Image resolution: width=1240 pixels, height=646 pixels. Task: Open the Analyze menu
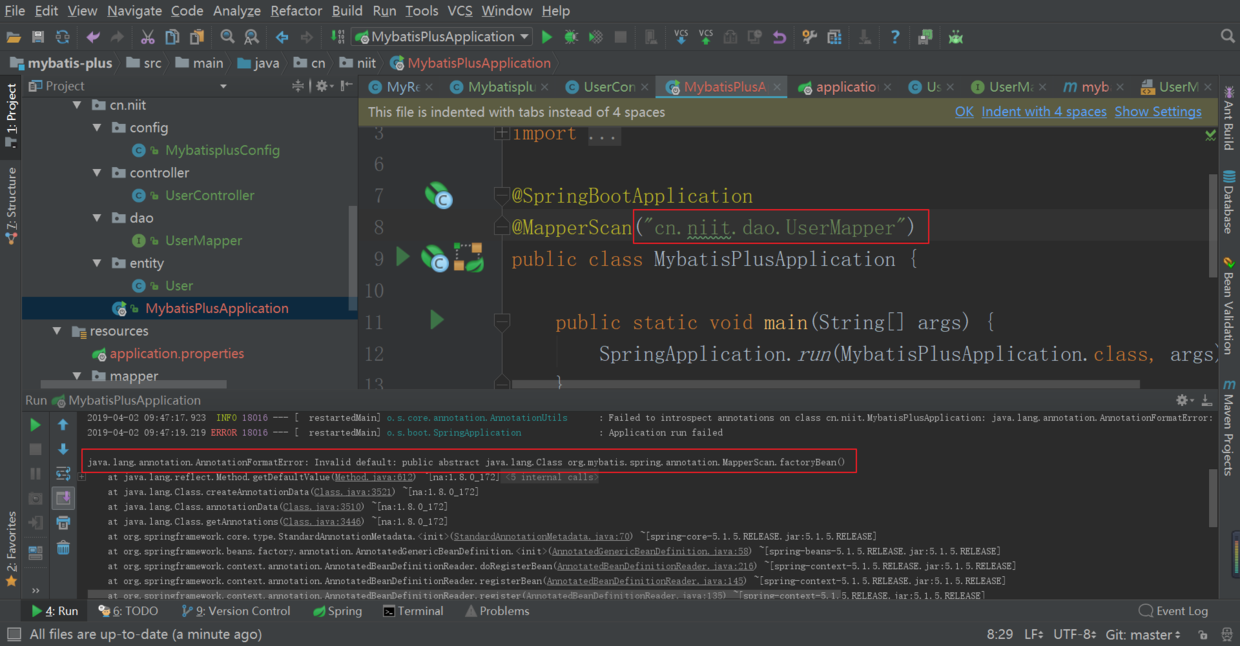236,11
